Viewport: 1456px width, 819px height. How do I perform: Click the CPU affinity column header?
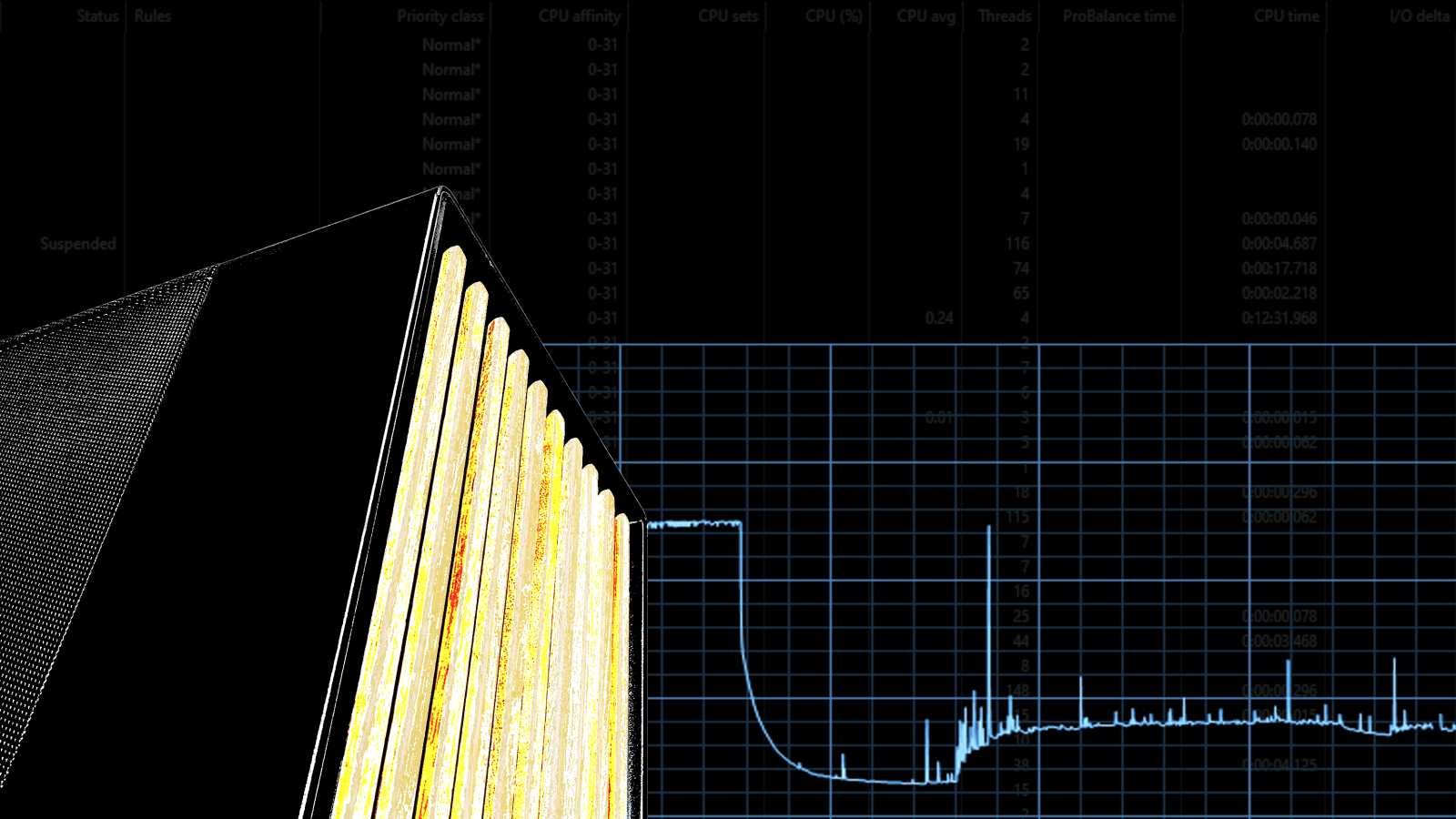pyautogui.click(x=579, y=16)
